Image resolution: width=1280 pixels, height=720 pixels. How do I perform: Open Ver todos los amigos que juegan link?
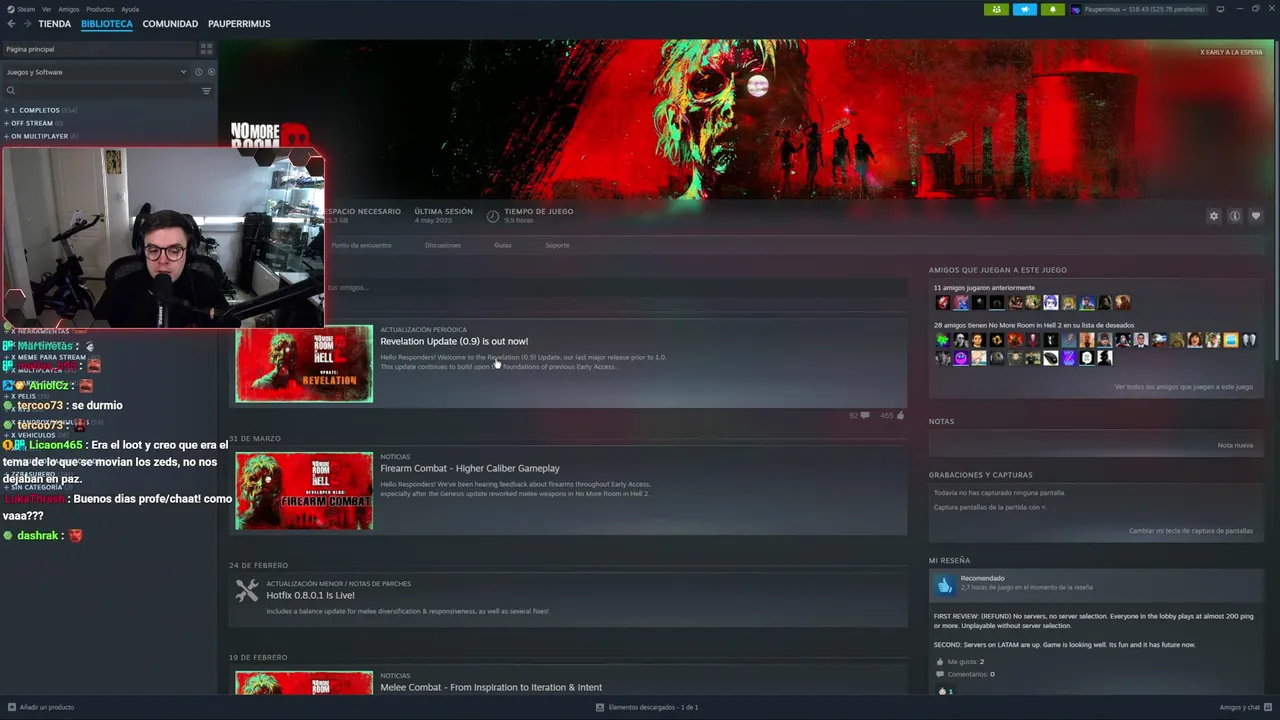[x=1183, y=387]
